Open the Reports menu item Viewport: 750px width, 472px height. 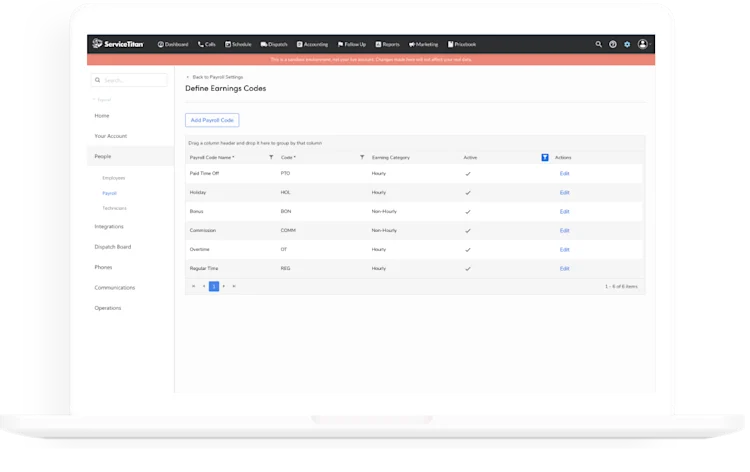[387, 44]
